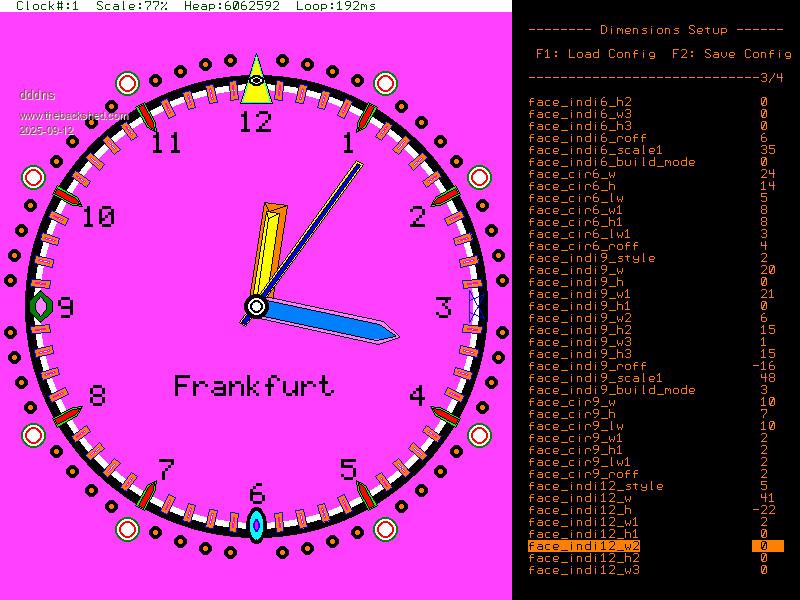Click the orange highlighted value for face_indi12_w2
Image resolution: width=800 pixels, height=600 pixels.
(x=766, y=546)
